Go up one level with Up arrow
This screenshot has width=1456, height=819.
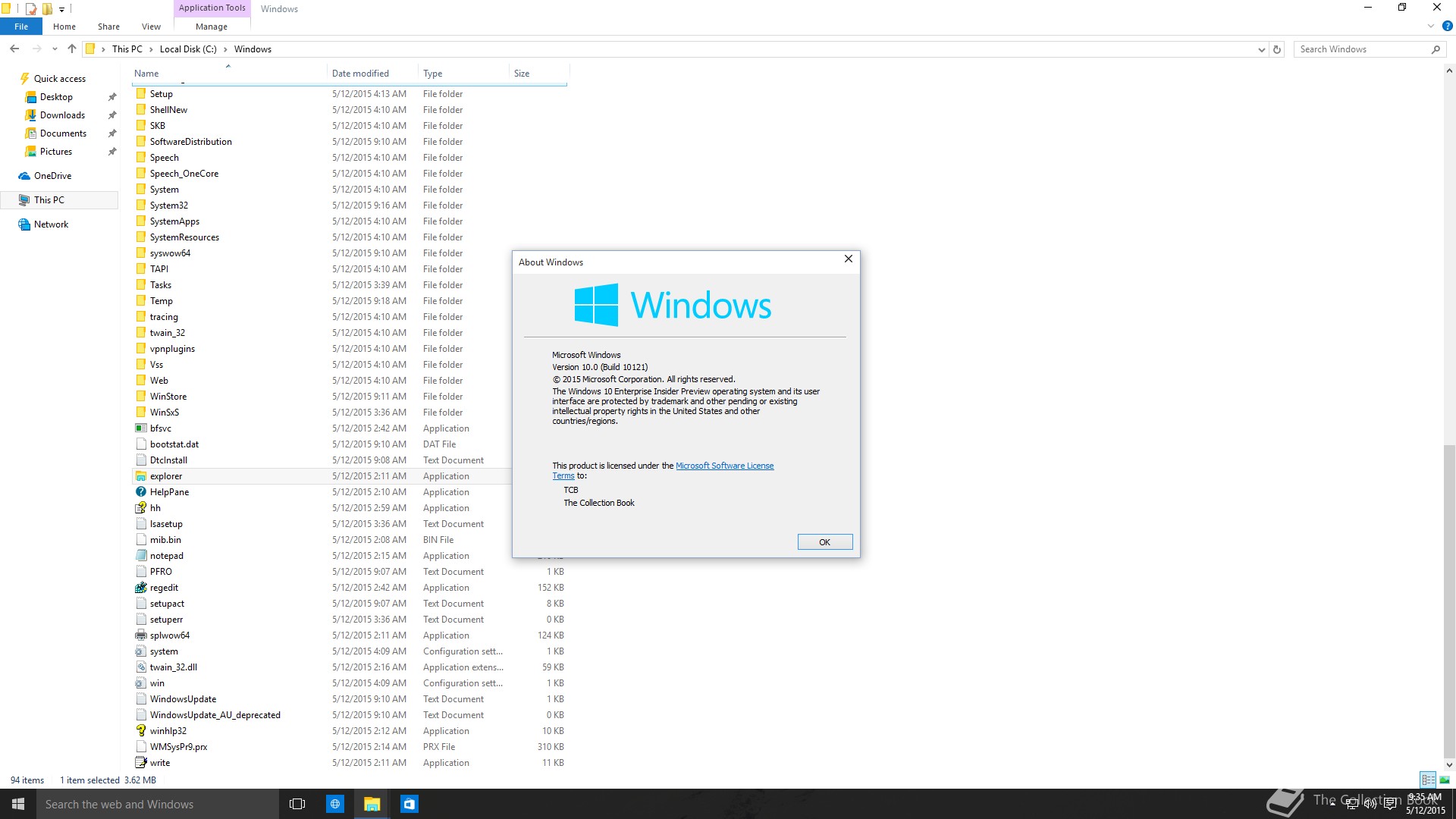(x=71, y=49)
